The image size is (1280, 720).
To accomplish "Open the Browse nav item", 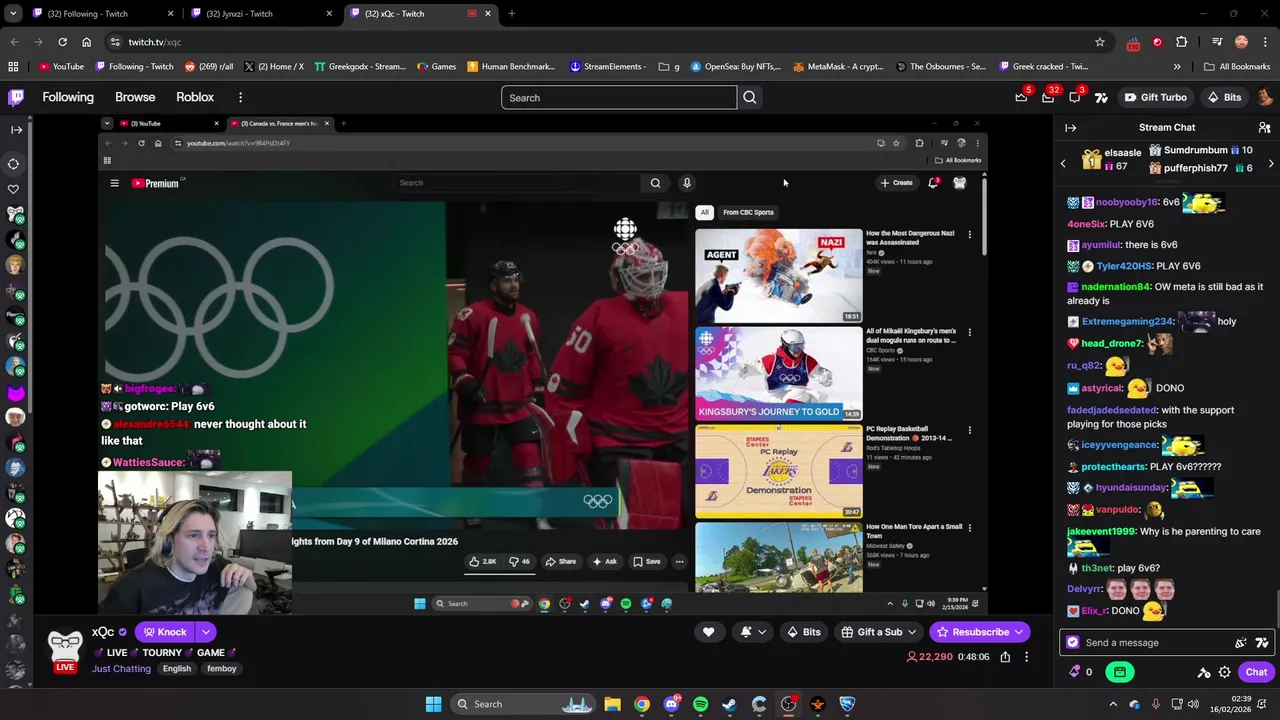I will tap(135, 97).
